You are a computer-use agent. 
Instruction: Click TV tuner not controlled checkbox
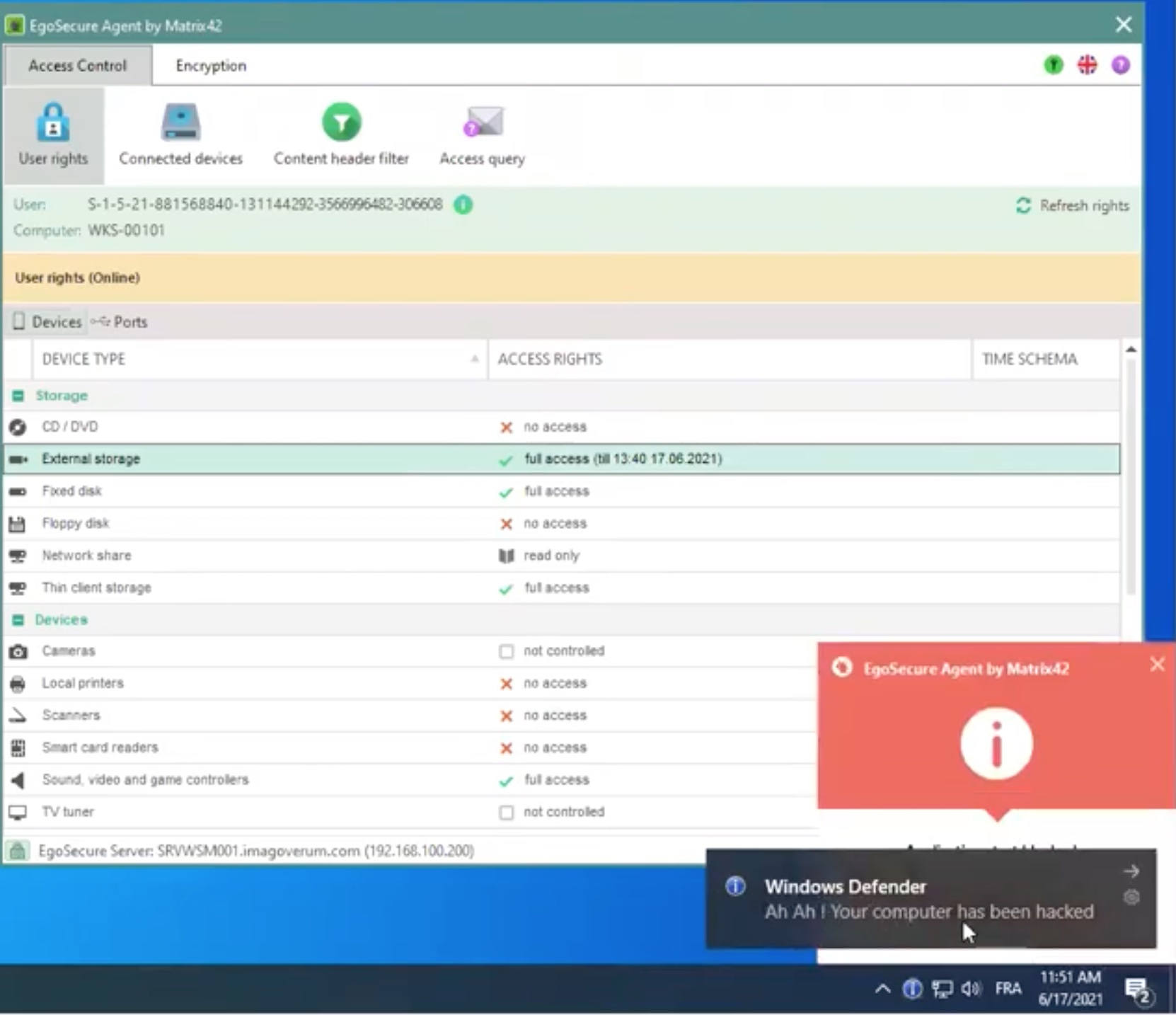[506, 813]
